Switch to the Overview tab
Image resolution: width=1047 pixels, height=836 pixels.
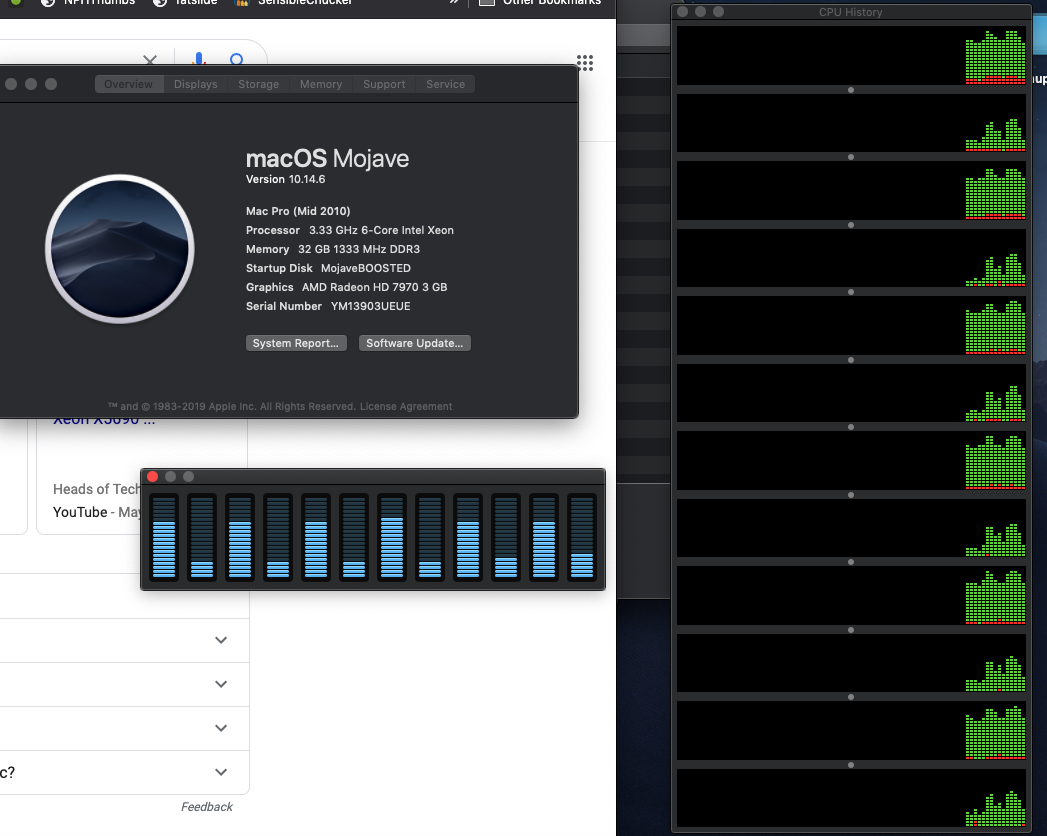[129, 84]
